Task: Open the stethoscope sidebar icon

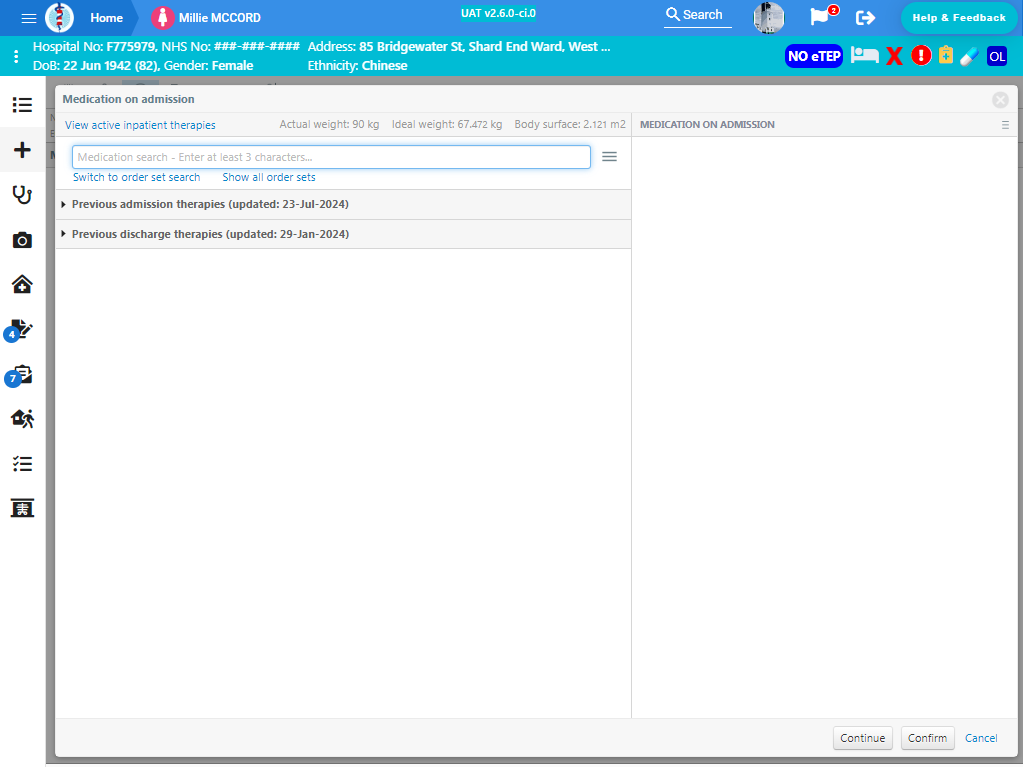Action: pyautogui.click(x=22, y=194)
